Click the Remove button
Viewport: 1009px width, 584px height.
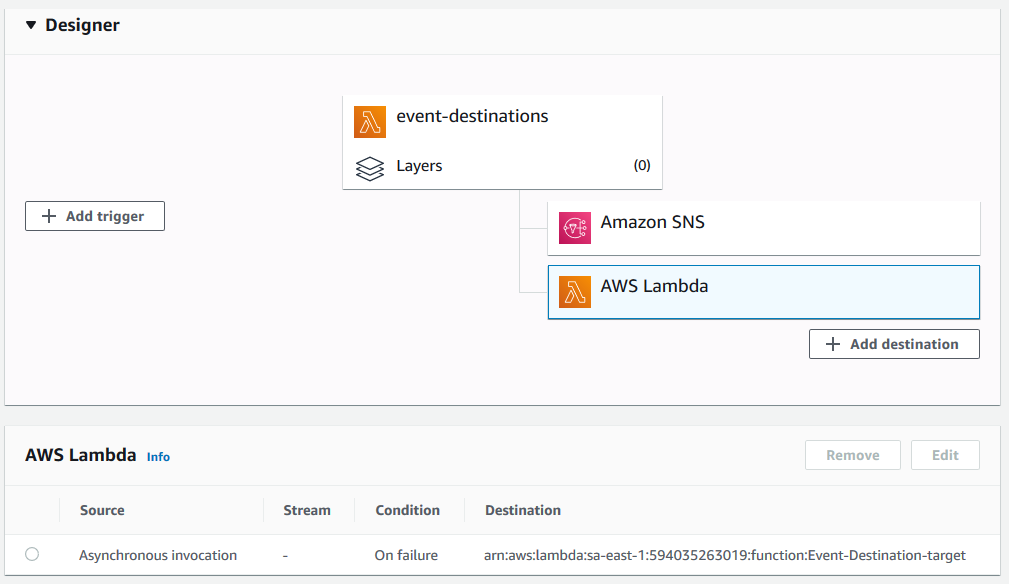[x=852, y=454]
